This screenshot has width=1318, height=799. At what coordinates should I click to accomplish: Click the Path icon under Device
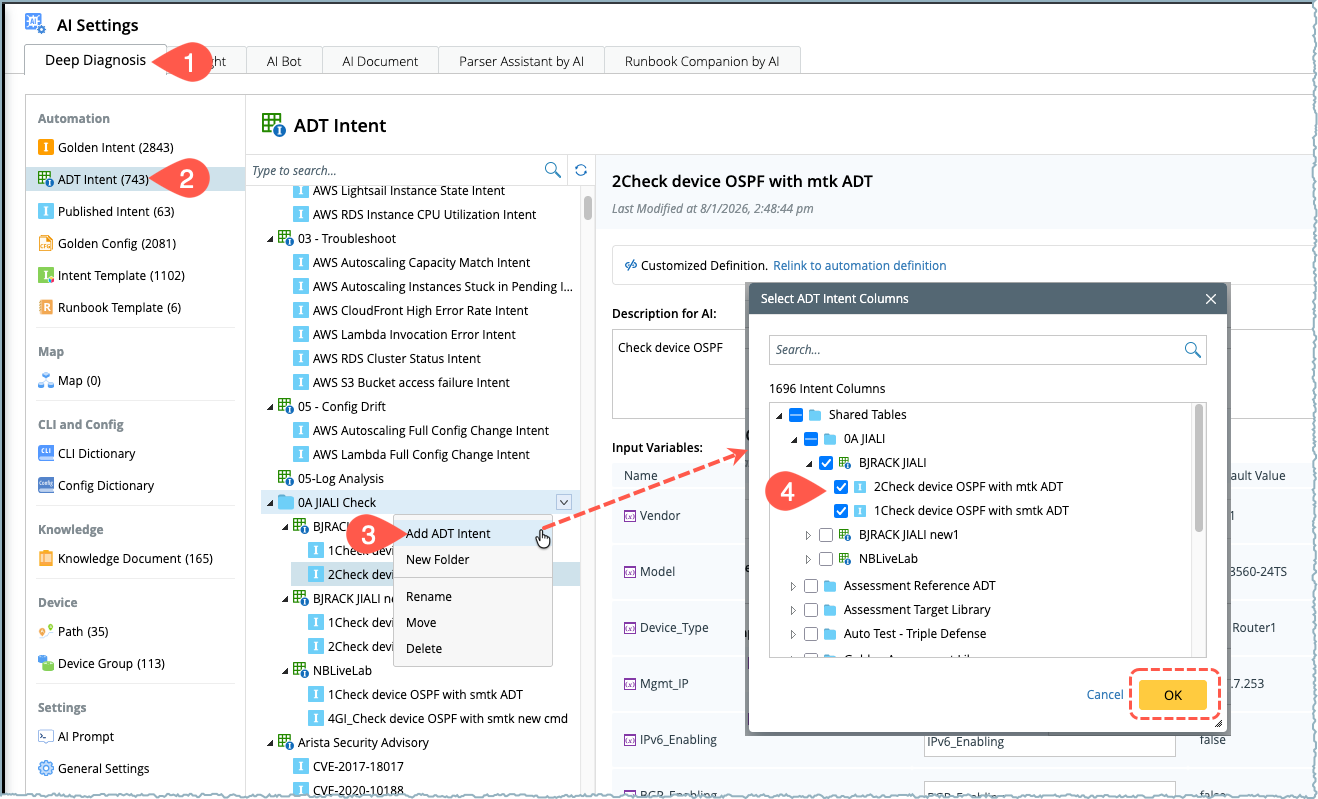(45, 631)
